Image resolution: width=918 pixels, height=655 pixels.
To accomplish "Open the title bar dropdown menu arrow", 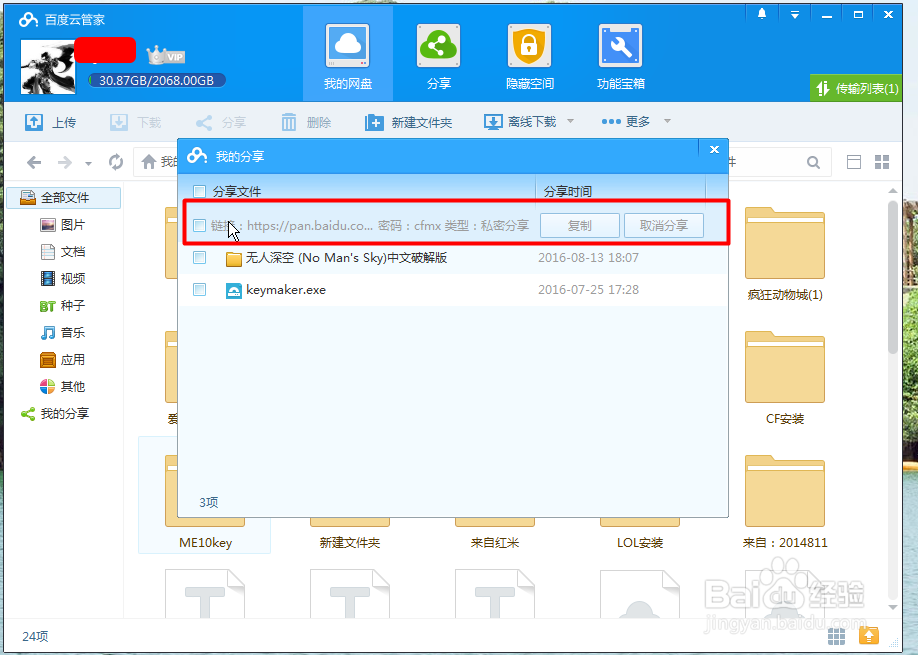I will [794, 15].
